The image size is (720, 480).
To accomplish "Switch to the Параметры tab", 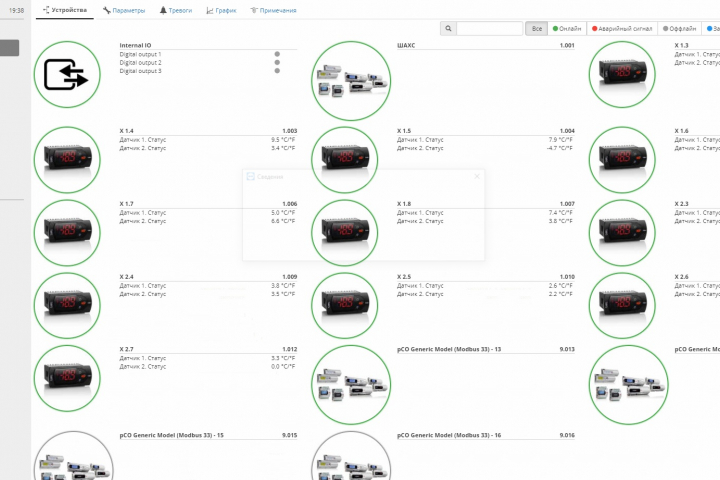I will tap(124, 10).
